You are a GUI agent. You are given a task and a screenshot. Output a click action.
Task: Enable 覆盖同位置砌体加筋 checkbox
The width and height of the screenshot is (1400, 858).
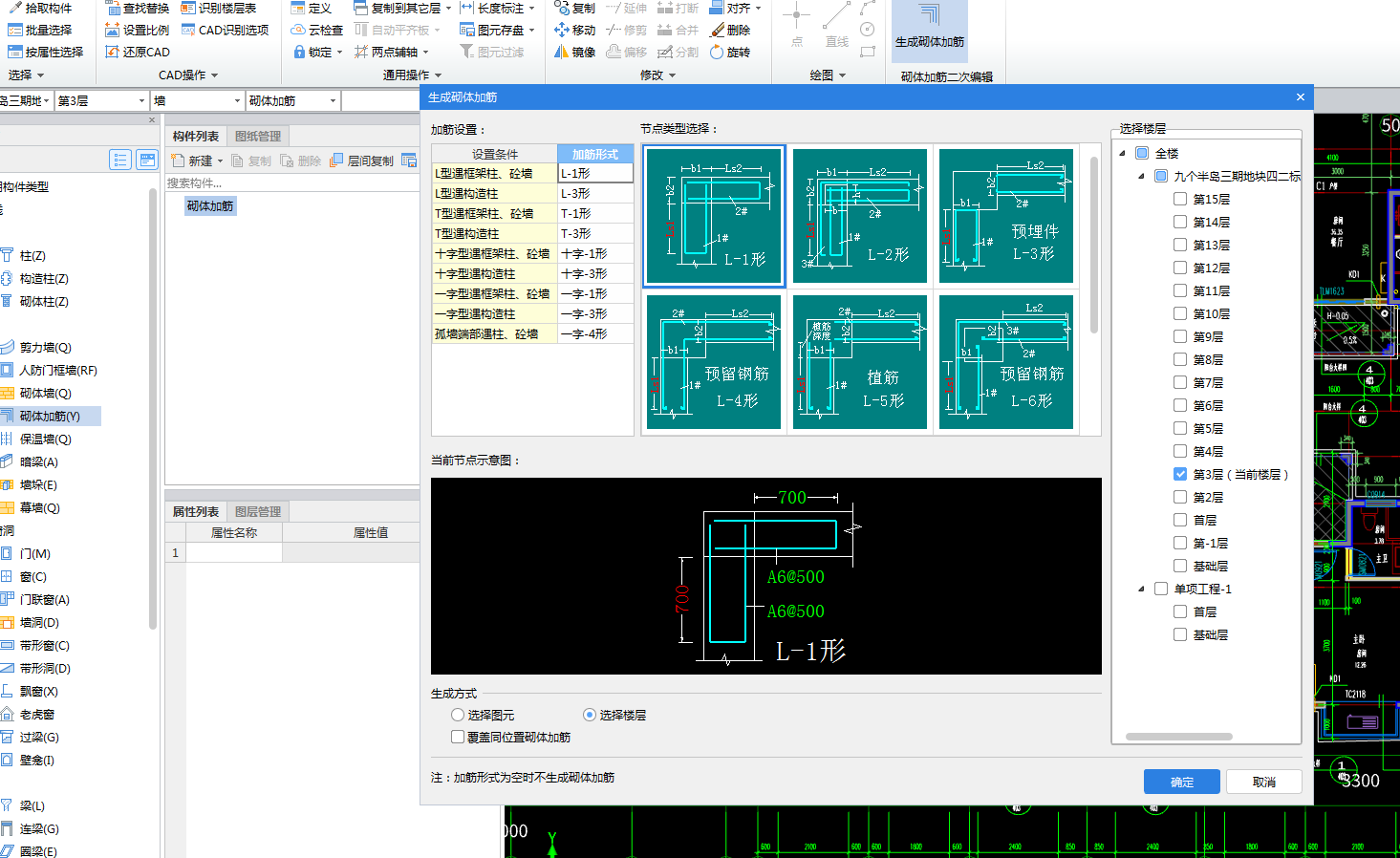[x=458, y=737]
